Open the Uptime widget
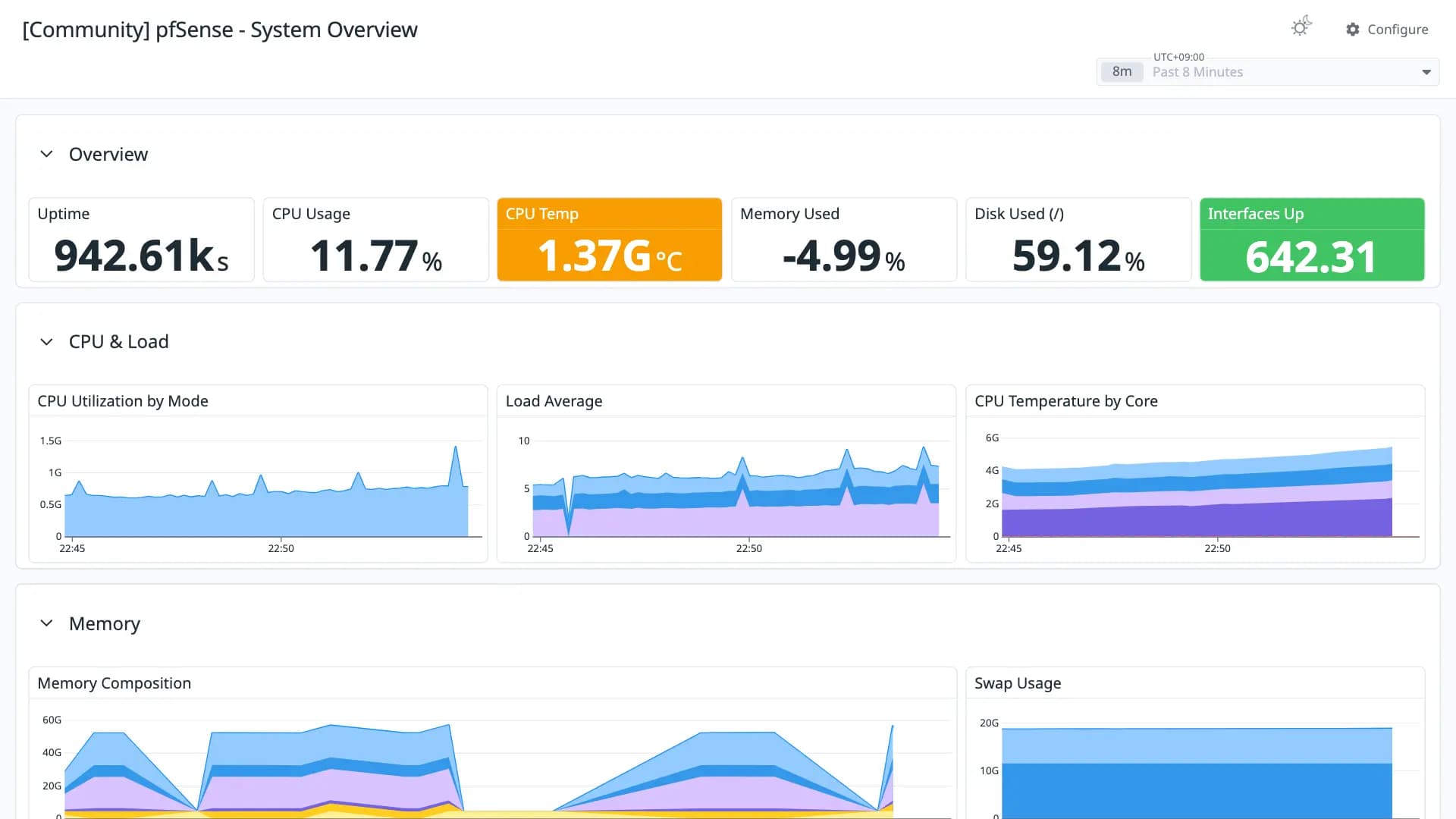1456x819 pixels. [x=141, y=240]
